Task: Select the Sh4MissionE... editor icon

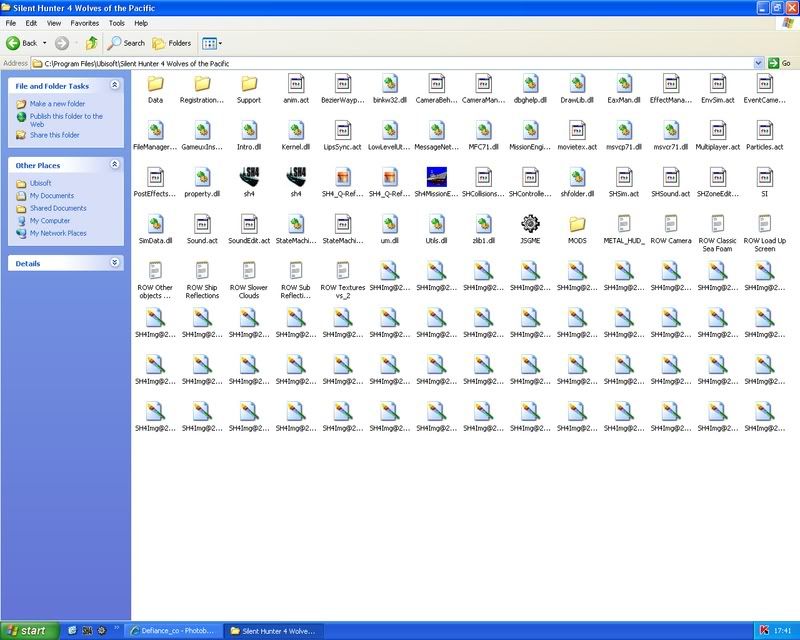Action: 436,178
